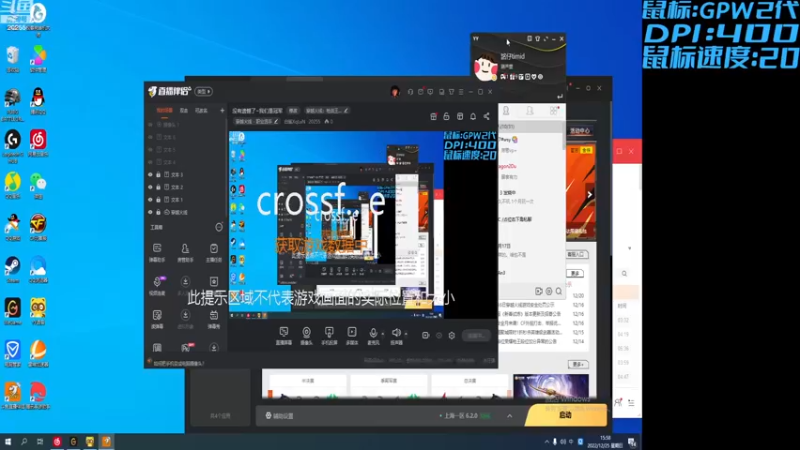Open the system clock in the taskbar
The width and height of the screenshot is (800, 450).
click(606, 442)
